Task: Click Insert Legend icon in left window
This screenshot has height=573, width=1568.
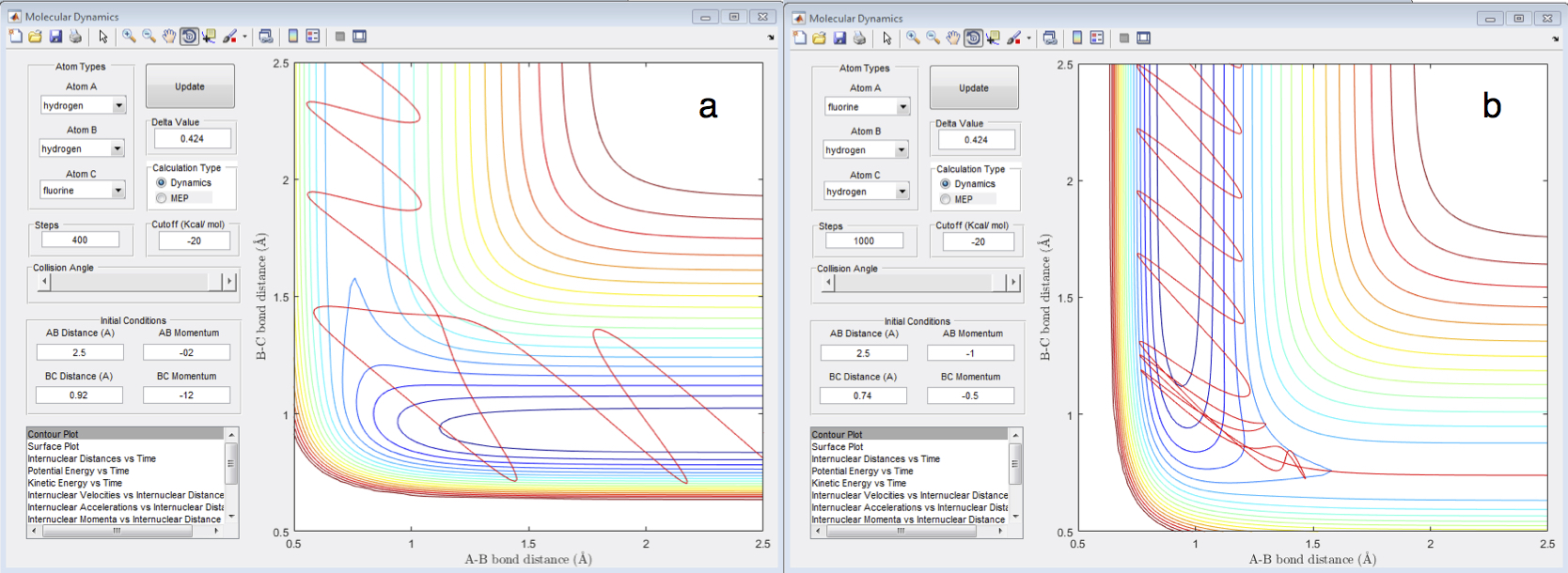Action: tap(313, 37)
